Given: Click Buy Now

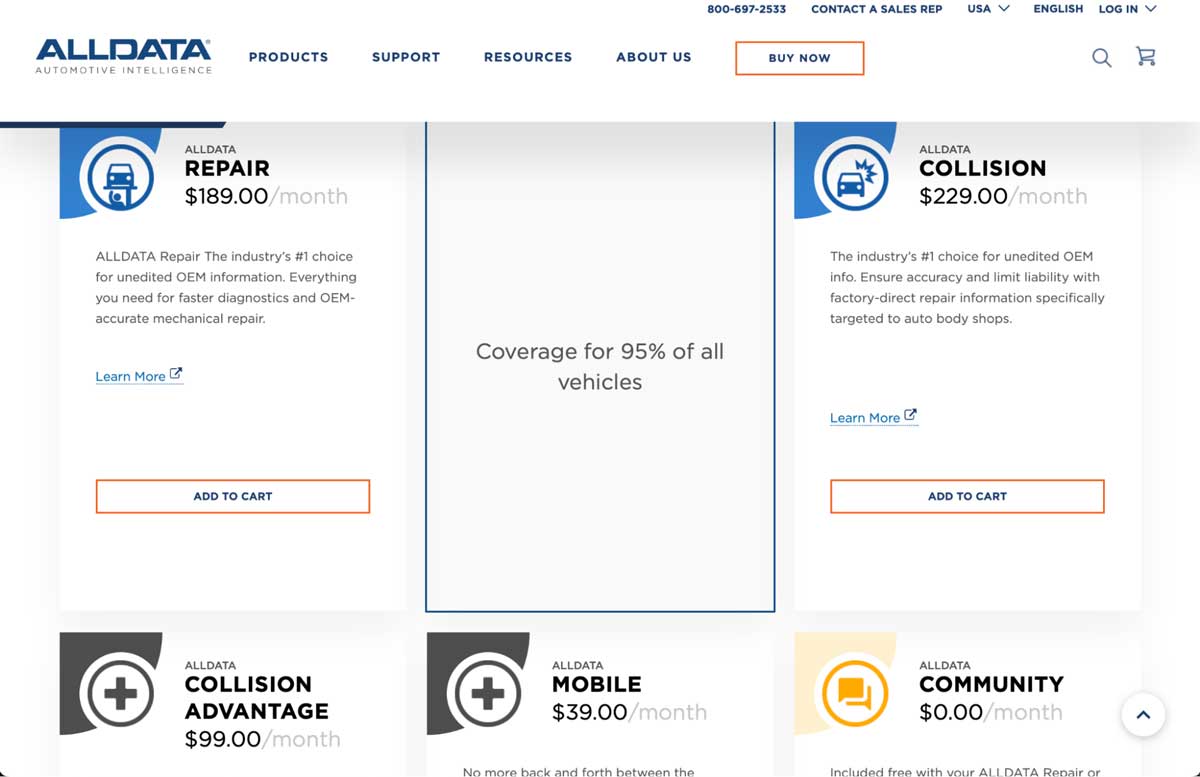Looking at the screenshot, I should 799,58.
